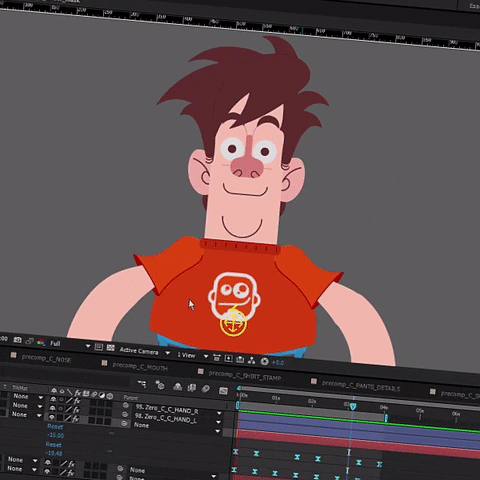Click parent pick whip for HAND_R layer row

click(x=126, y=405)
